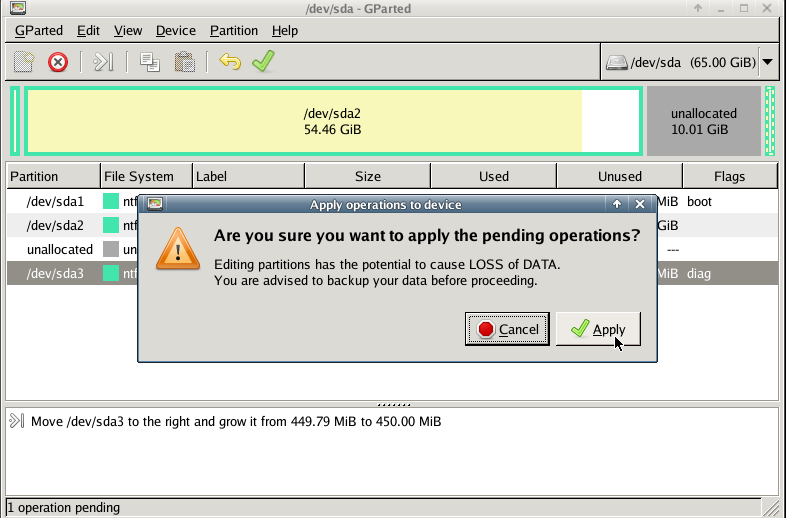Image resolution: width=786 pixels, height=518 pixels.
Task: Click the pending Move /dev/sda3 operation entry
Action: coord(236,421)
